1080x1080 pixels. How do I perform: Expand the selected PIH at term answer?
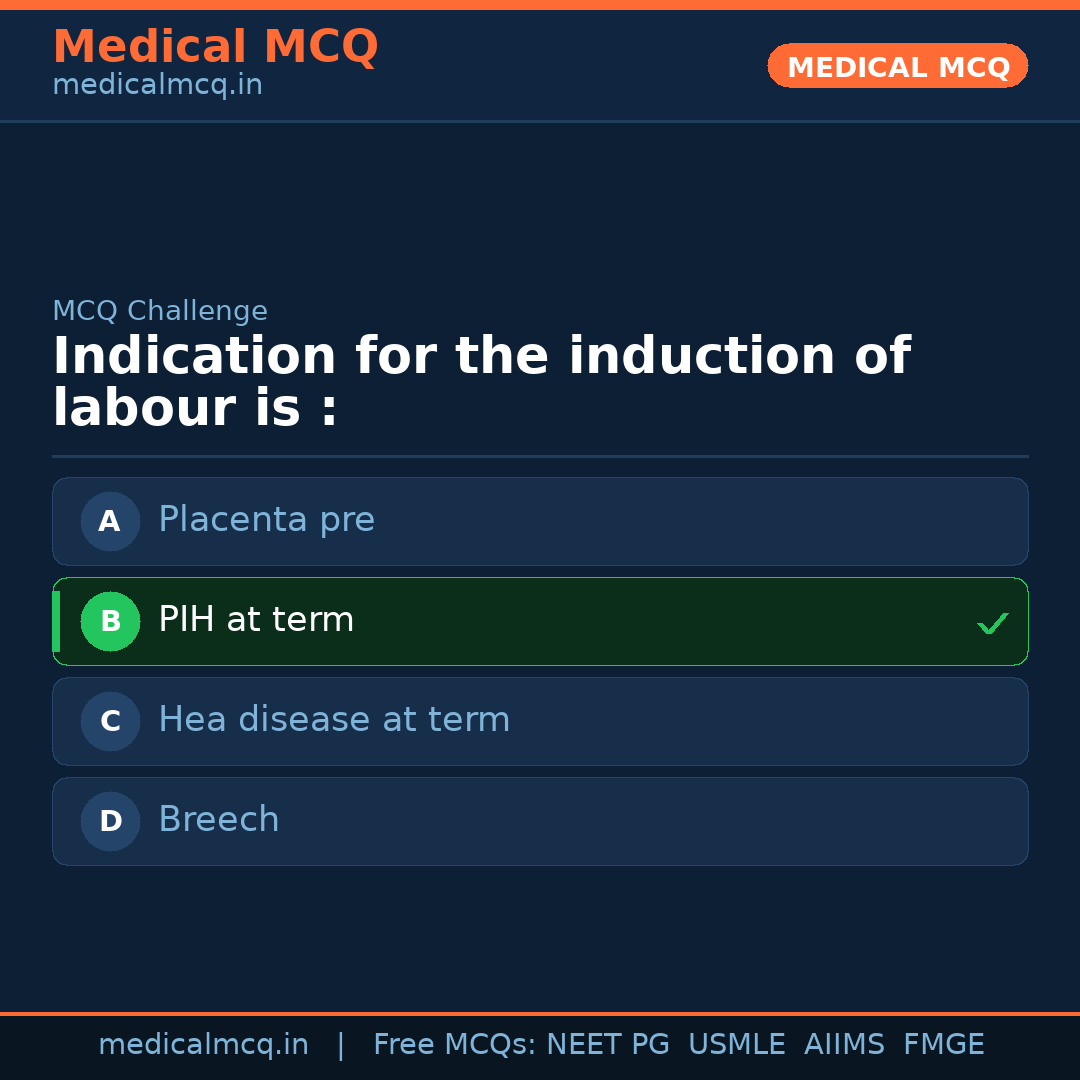(540, 621)
